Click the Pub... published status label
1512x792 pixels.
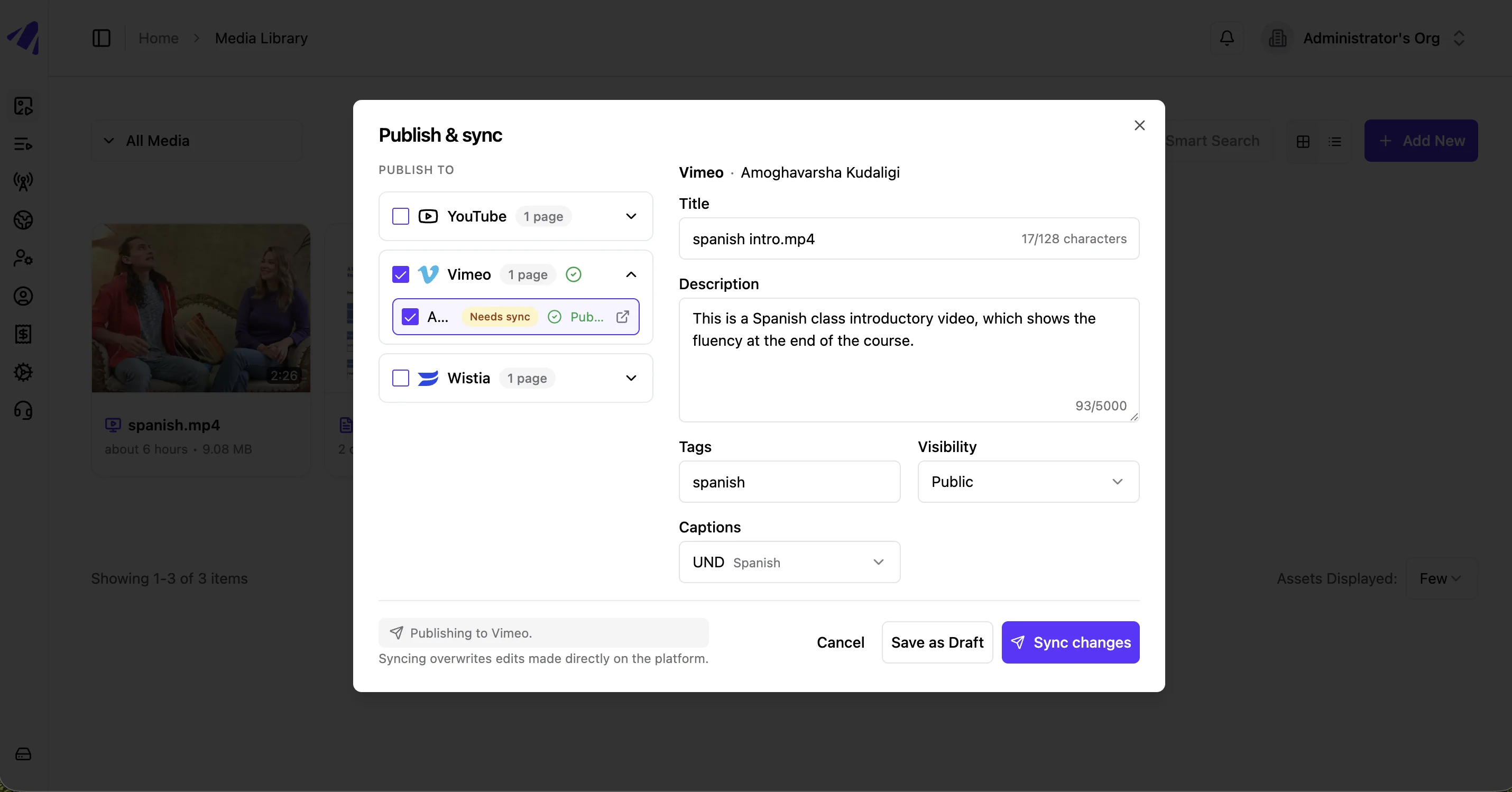tap(586, 317)
